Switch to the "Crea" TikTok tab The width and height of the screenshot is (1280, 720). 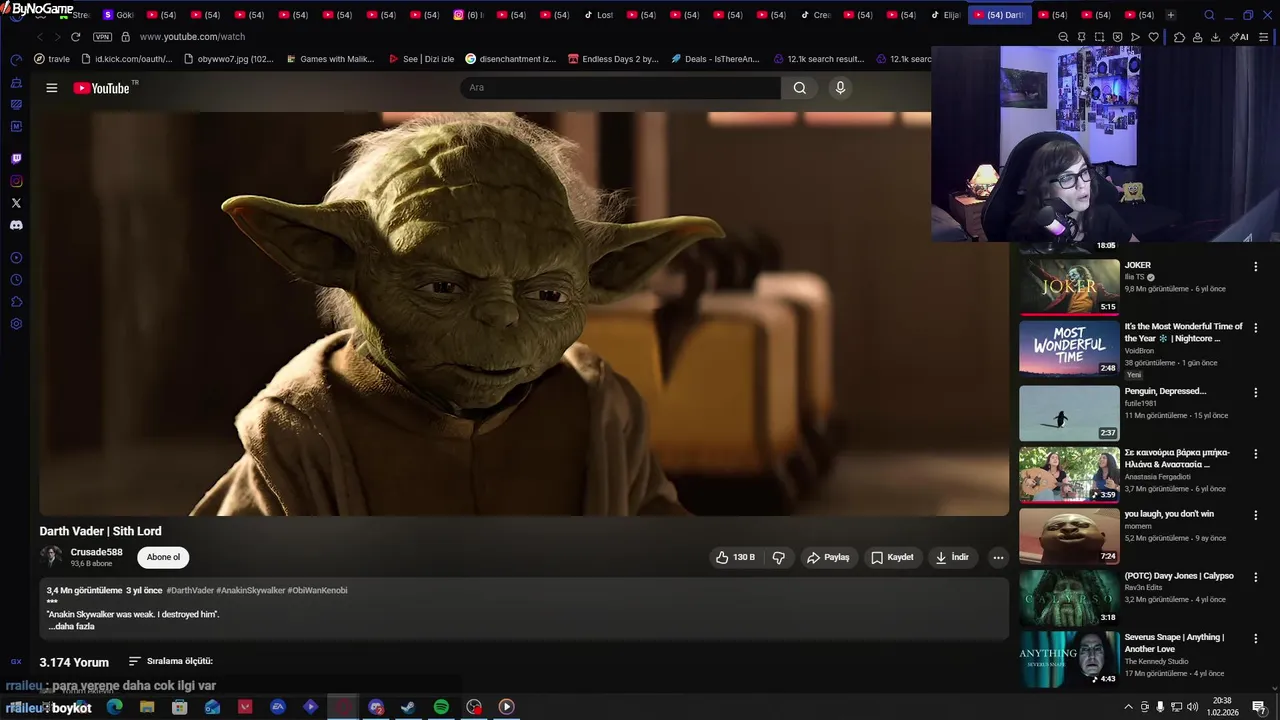816,15
